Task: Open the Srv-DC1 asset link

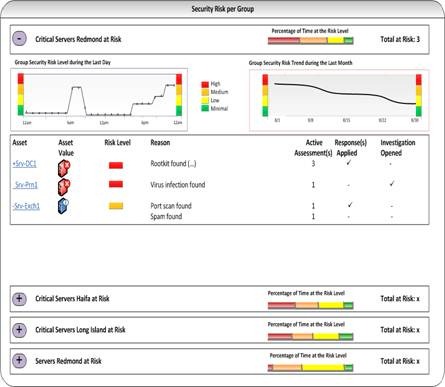Action: (x=24, y=164)
